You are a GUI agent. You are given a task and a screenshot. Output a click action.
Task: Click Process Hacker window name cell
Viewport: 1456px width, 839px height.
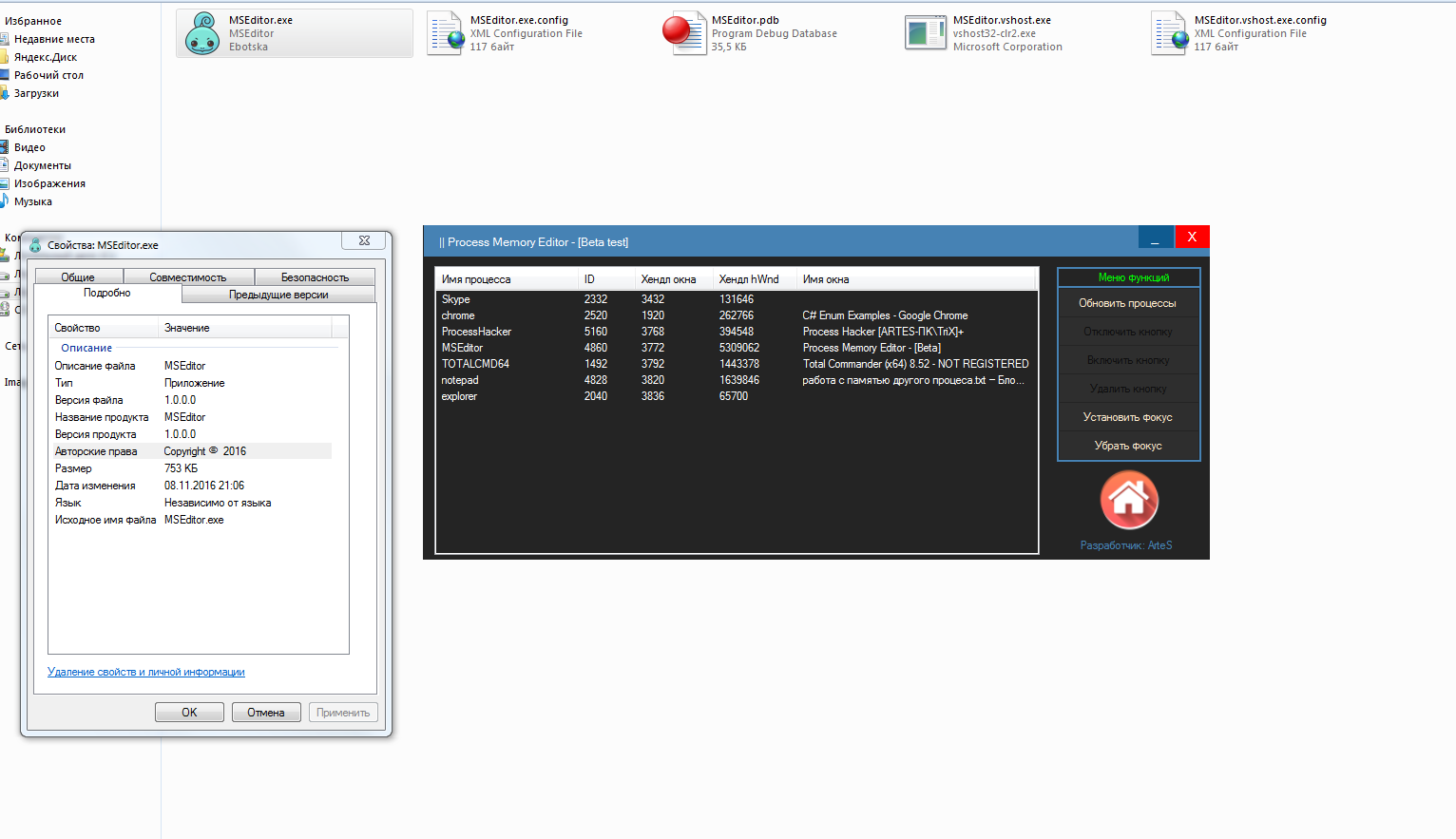coord(883,332)
